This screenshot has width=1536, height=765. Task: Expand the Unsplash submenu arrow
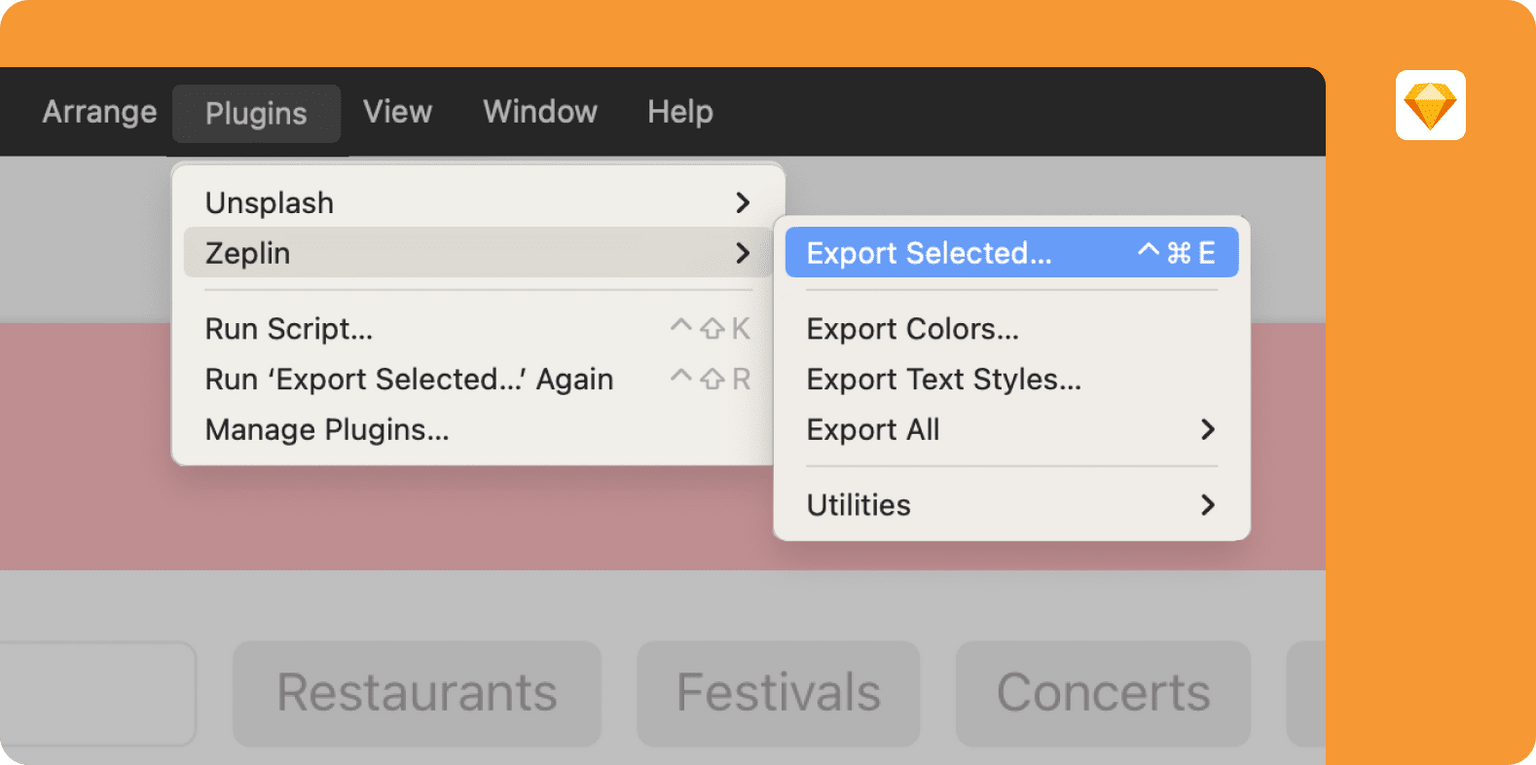[742, 203]
